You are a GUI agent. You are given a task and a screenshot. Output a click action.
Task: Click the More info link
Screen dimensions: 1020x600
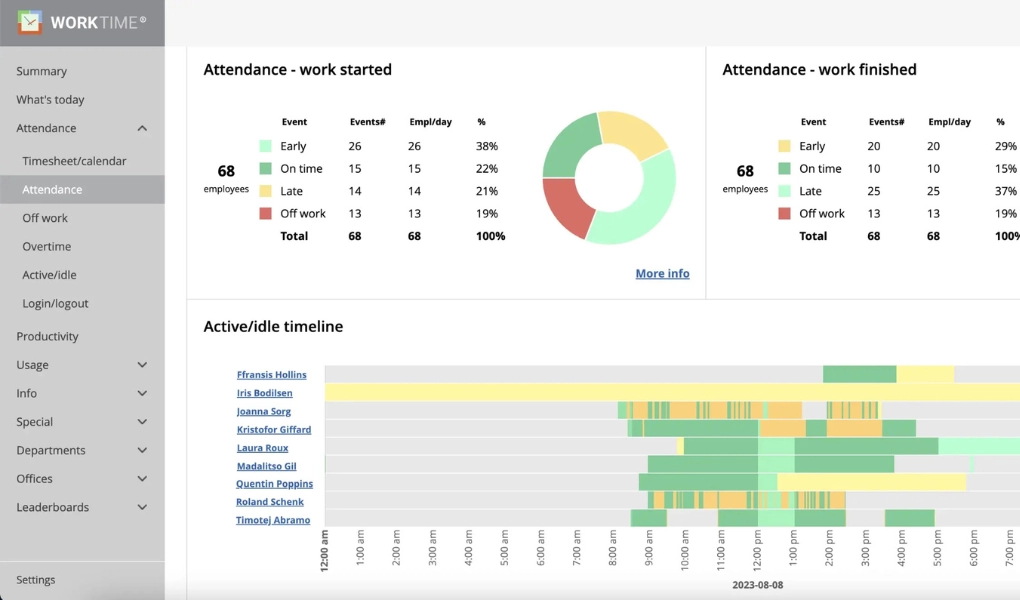click(662, 272)
